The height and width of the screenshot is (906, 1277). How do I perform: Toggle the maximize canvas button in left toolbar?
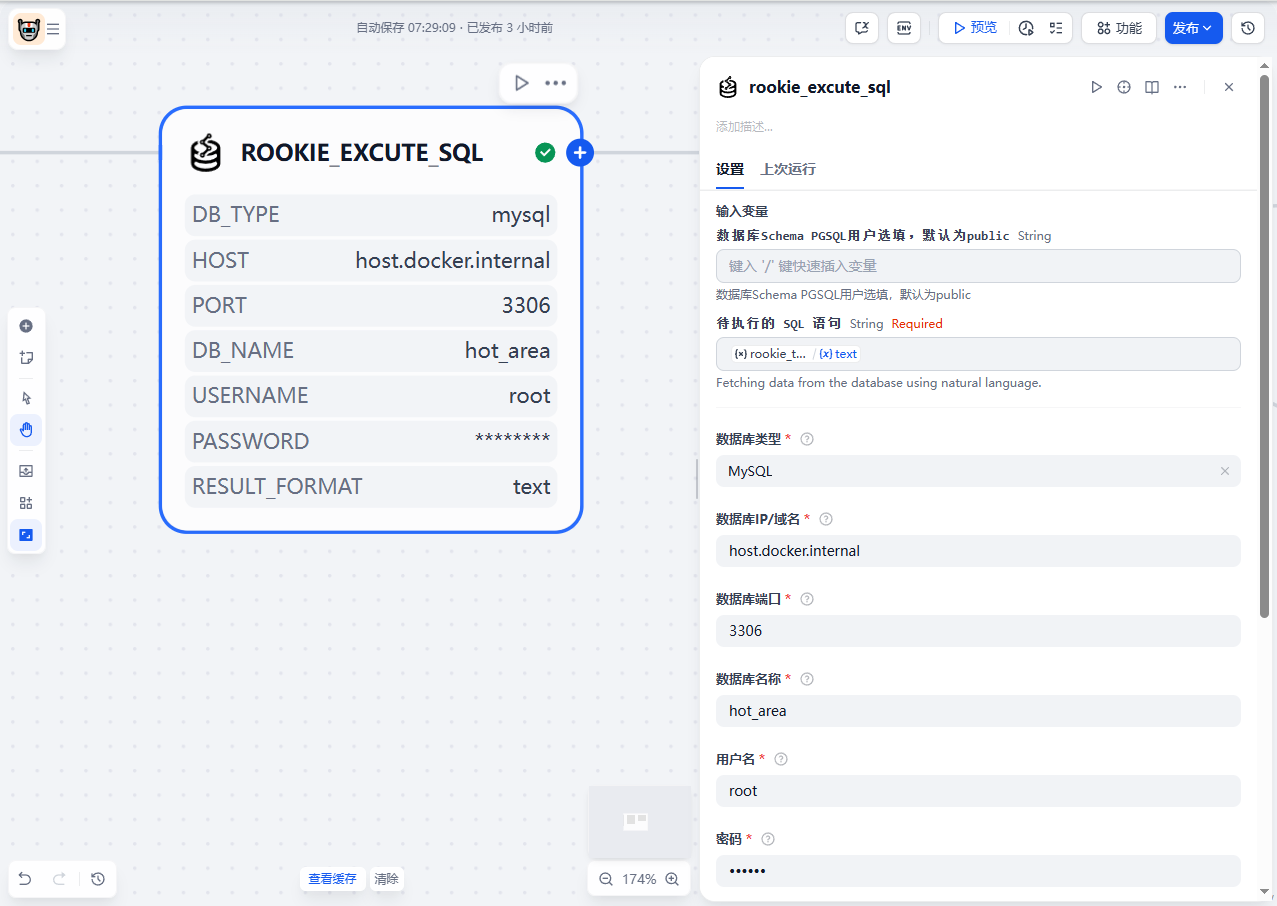(x=26, y=535)
